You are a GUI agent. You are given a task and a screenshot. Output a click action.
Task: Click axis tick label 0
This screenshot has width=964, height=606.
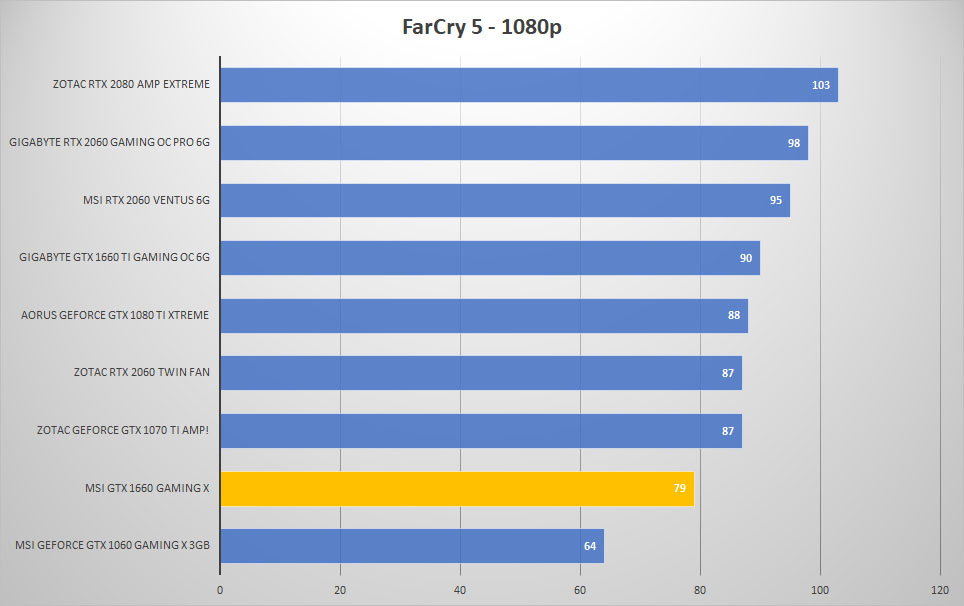(x=220, y=590)
